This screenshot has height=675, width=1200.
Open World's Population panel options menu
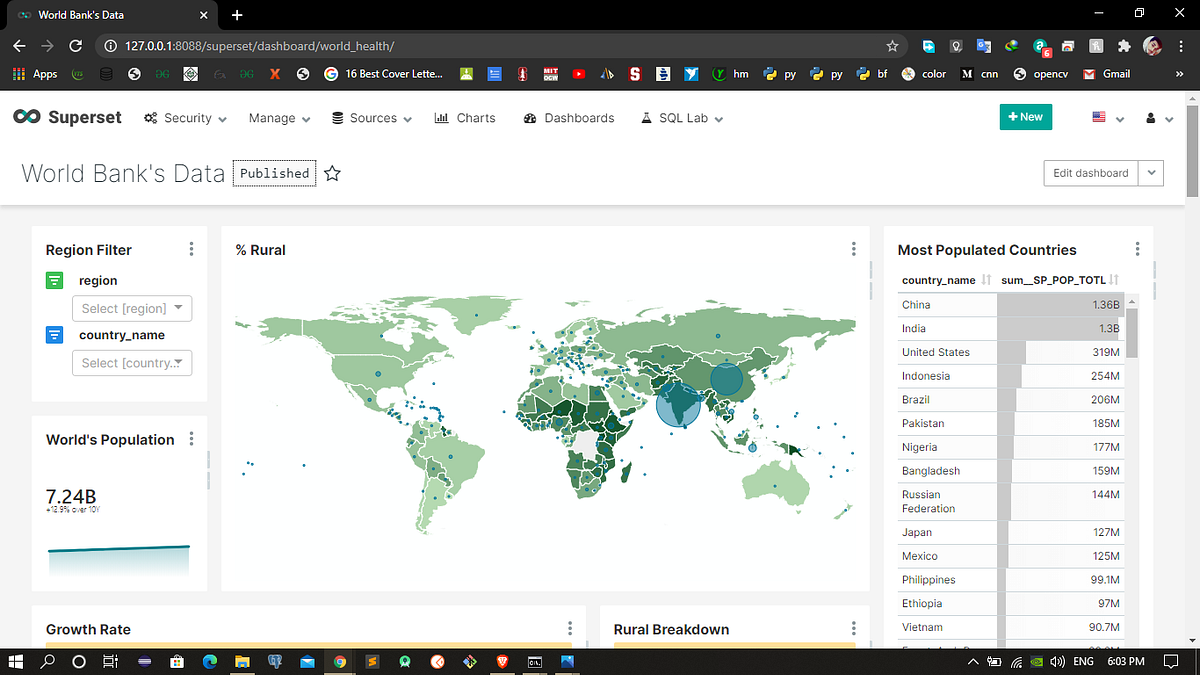coord(191,439)
